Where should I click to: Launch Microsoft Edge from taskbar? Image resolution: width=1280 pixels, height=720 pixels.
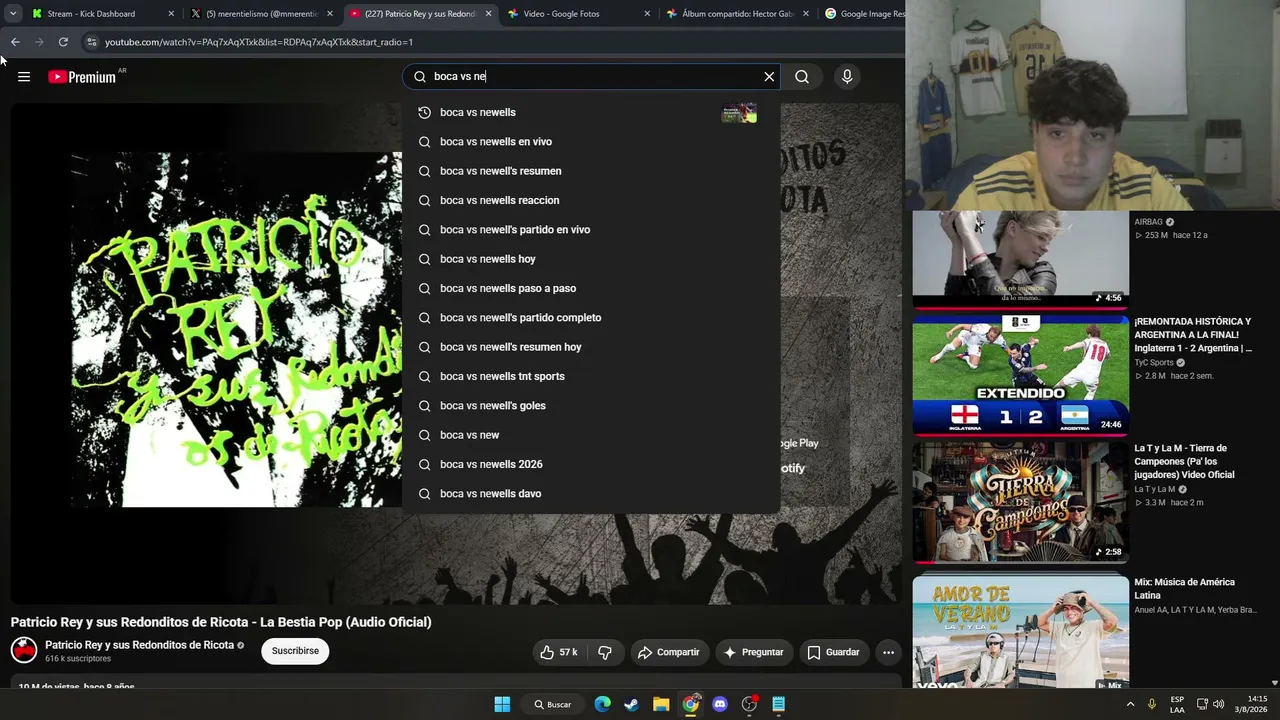point(602,704)
